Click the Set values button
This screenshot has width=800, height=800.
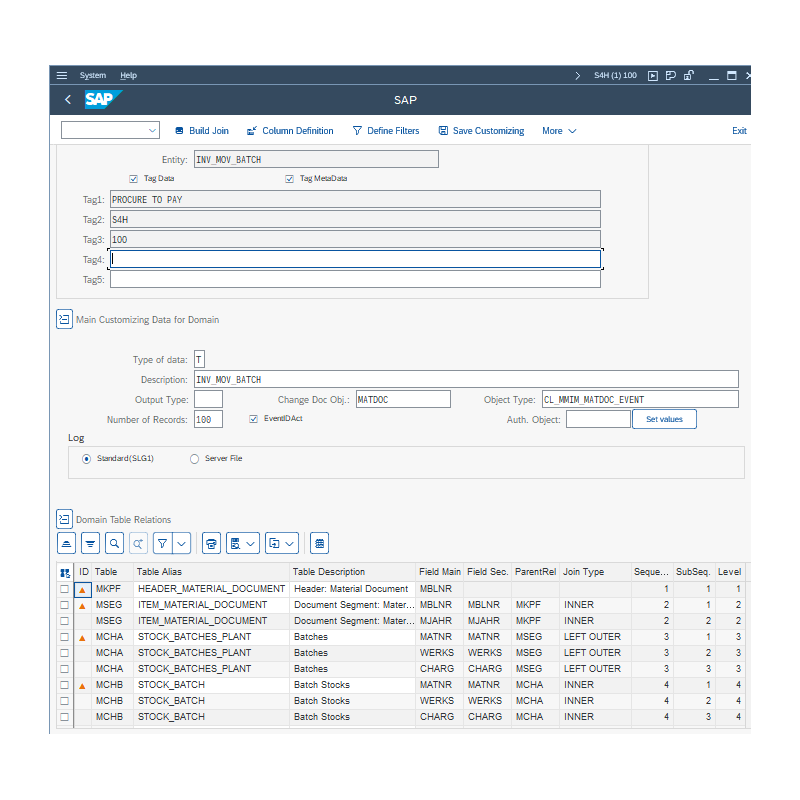[664, 419]
